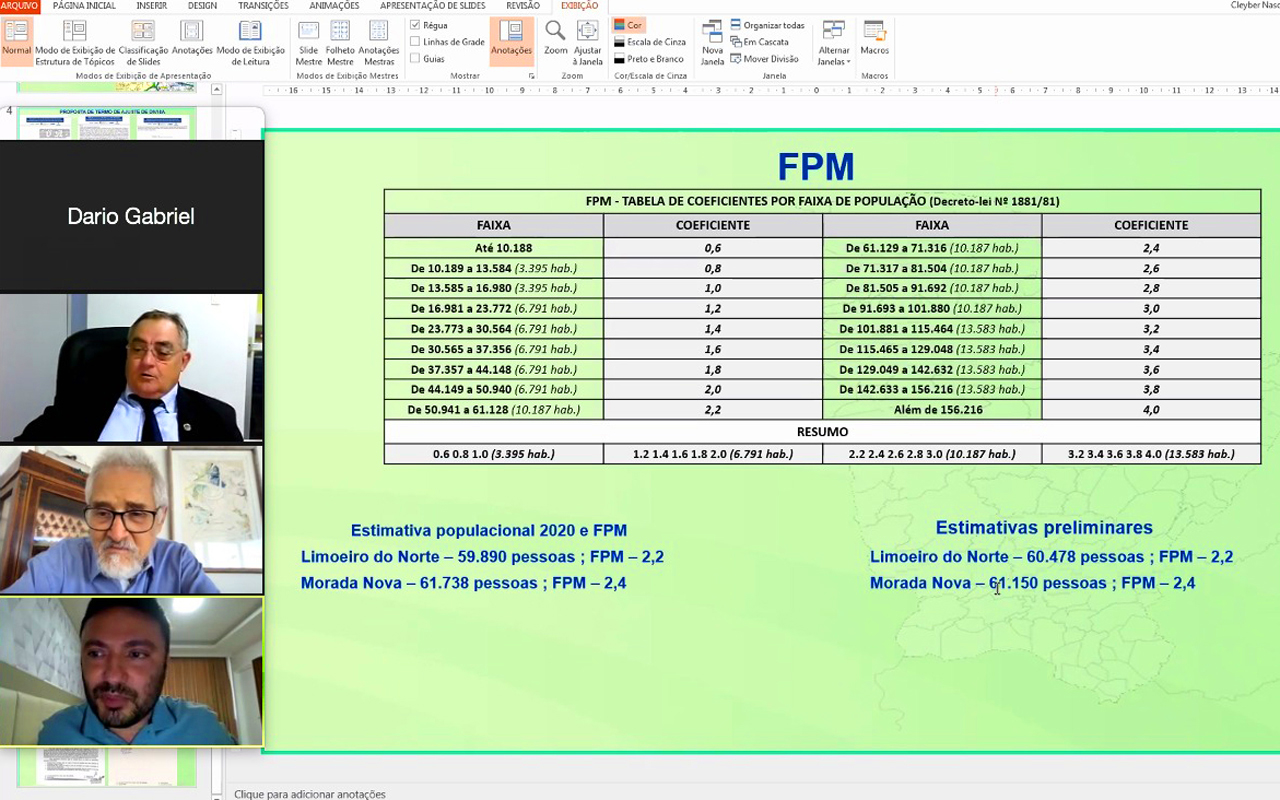Open Classificação de Slides view

[143, 40]
